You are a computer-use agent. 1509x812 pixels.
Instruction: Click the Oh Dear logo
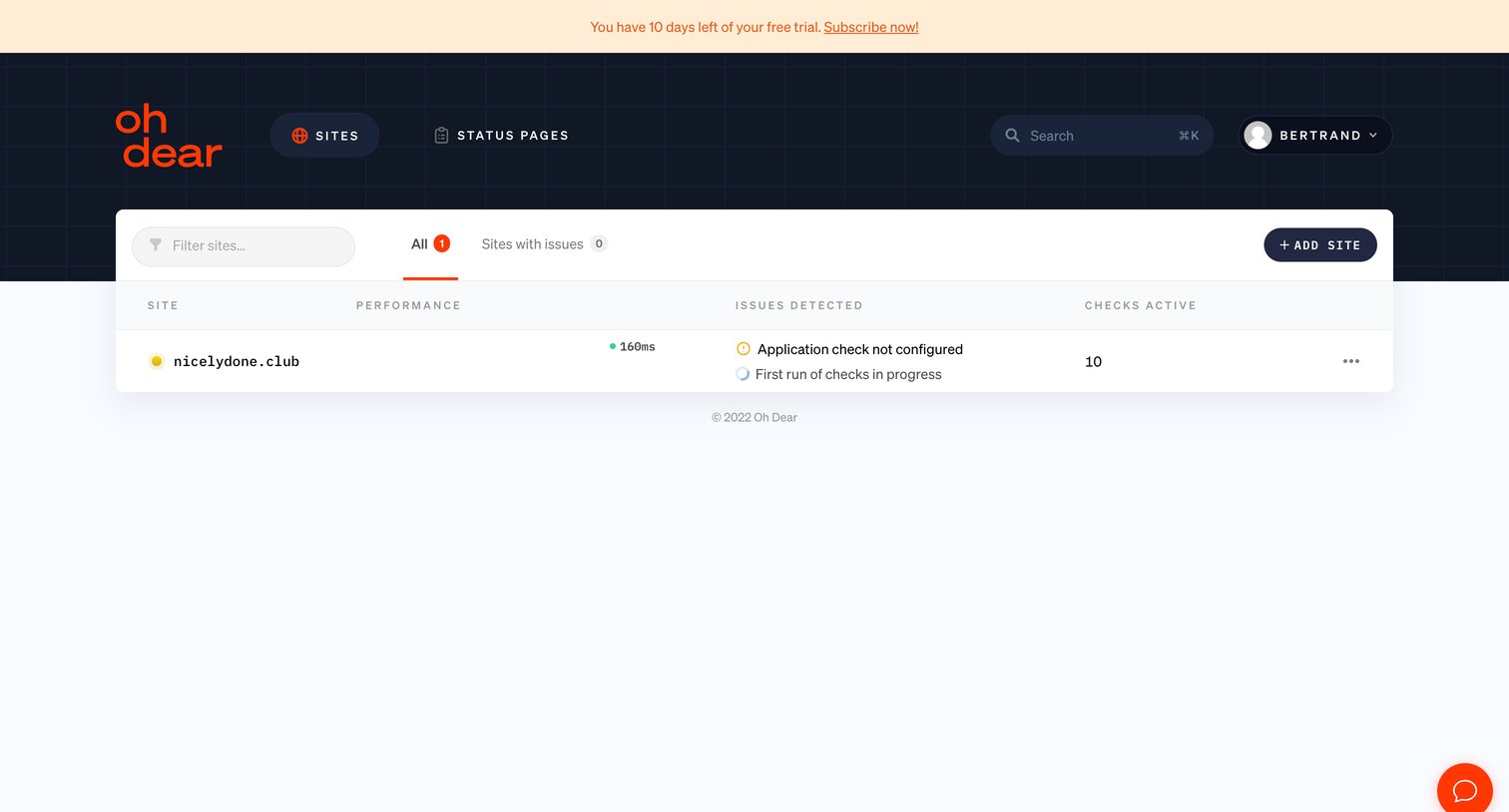169,136
